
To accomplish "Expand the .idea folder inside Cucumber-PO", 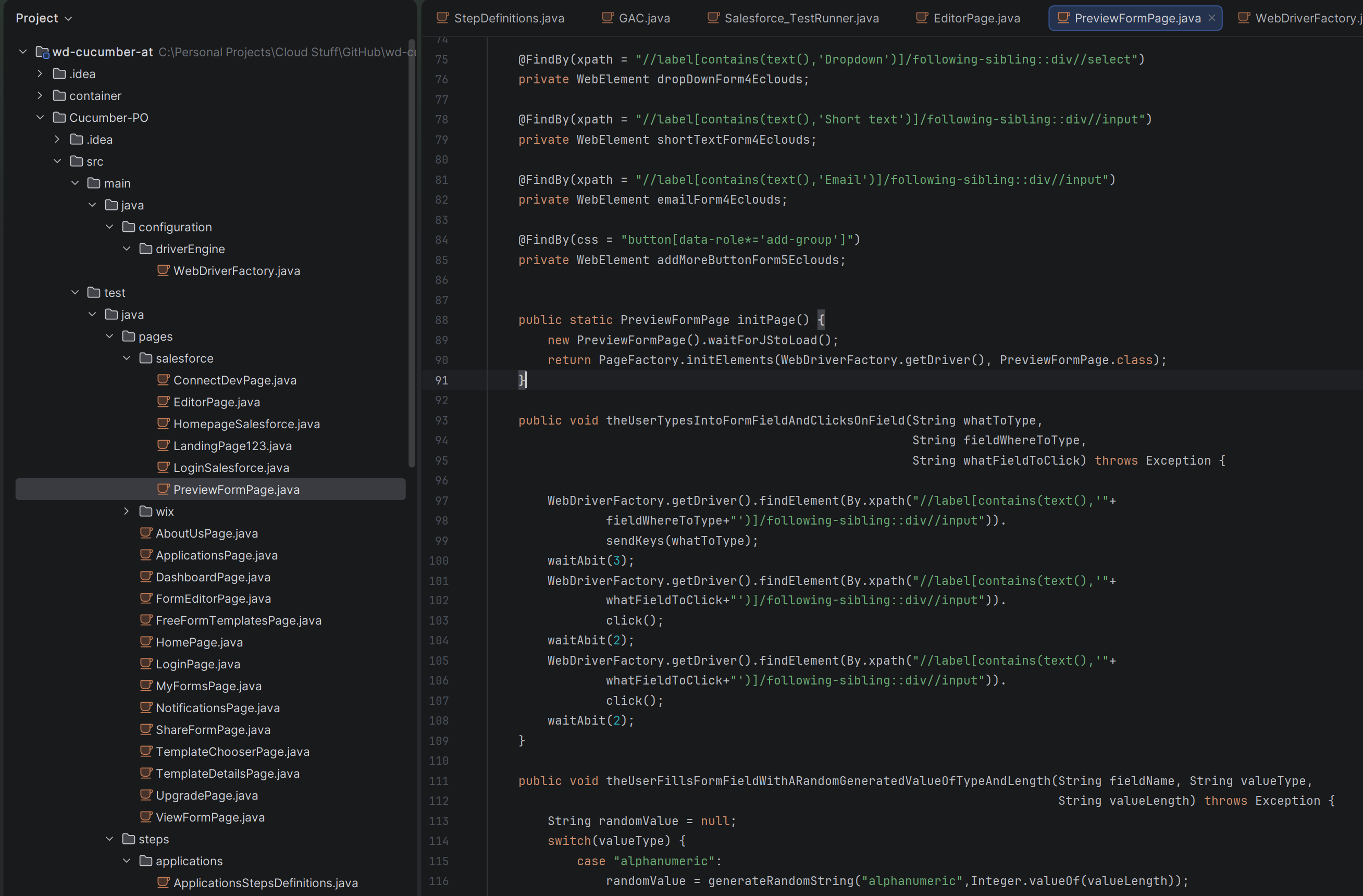I will [x=57, y=139].
